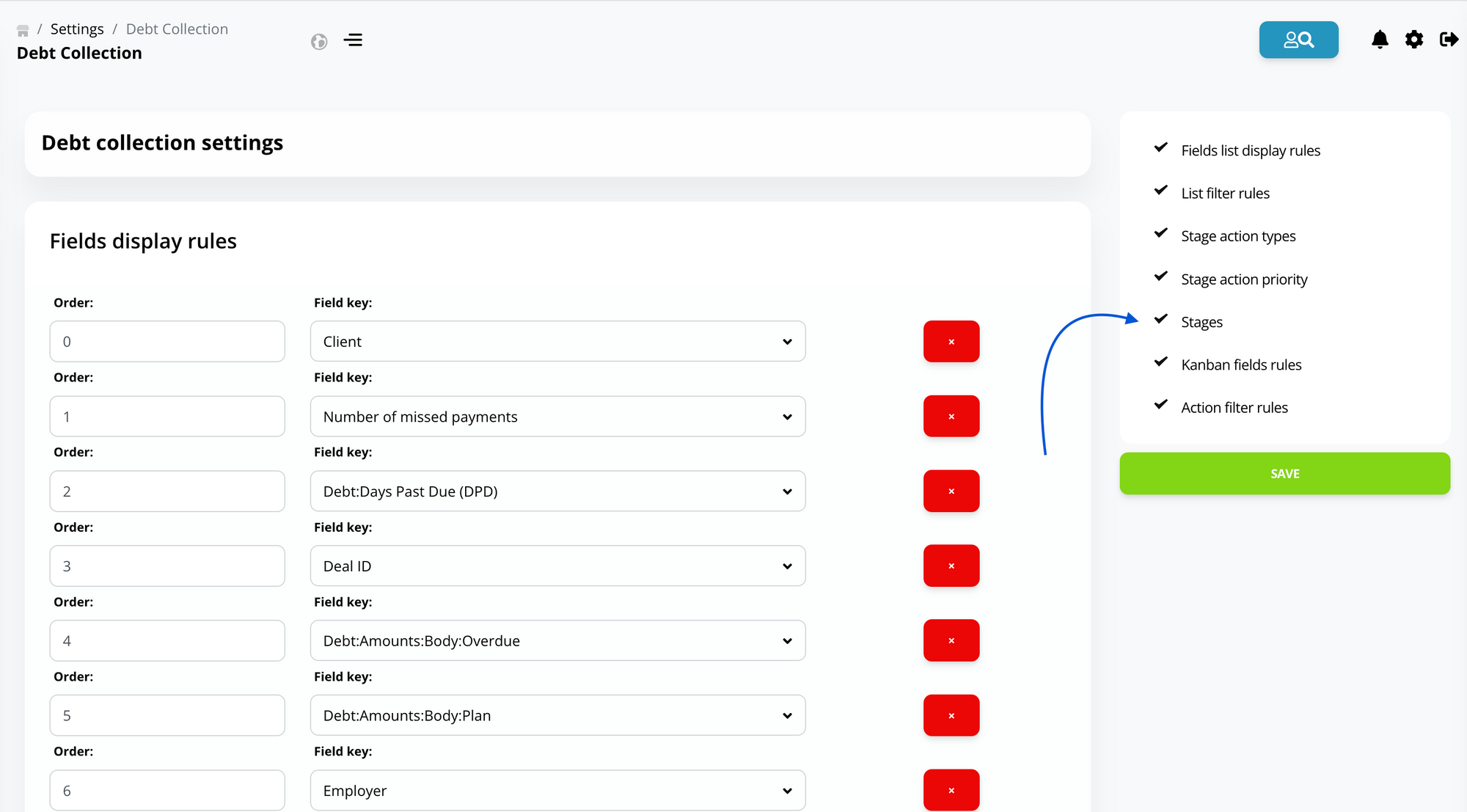Open the Client field key dropdown
The height and width of the screenshot is (812, 1467).
[557, 342]
